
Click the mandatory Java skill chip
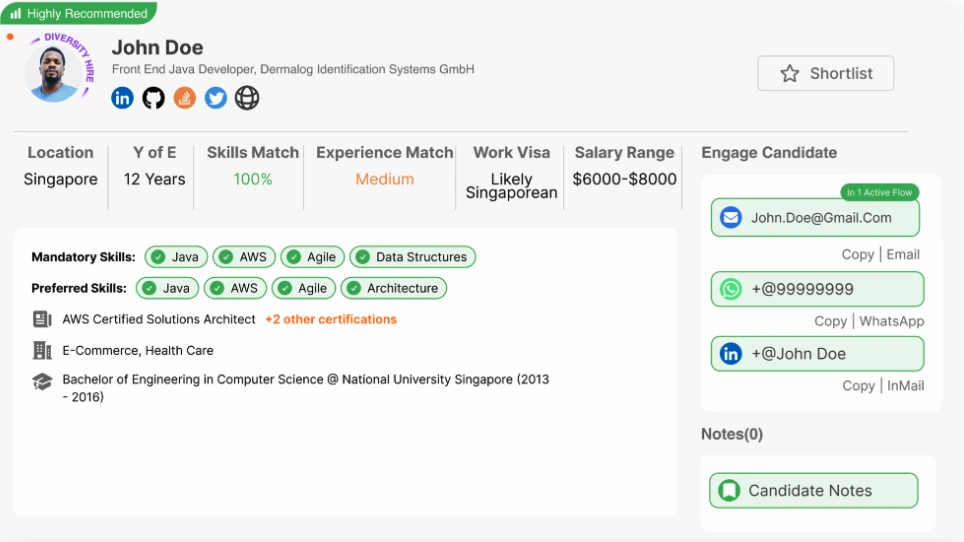pos(176,257)
